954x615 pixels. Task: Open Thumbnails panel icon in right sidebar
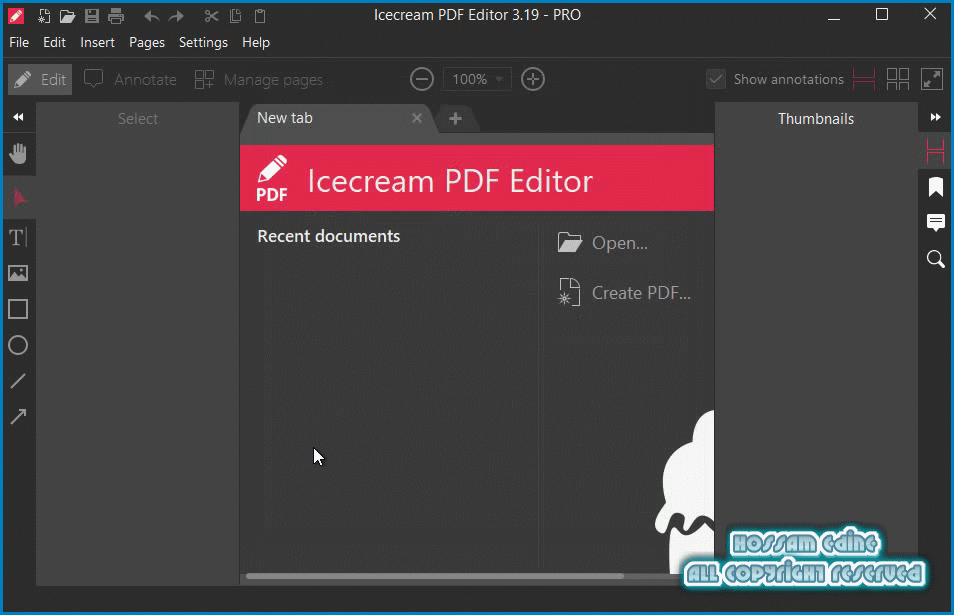click(x=936, y=151)
